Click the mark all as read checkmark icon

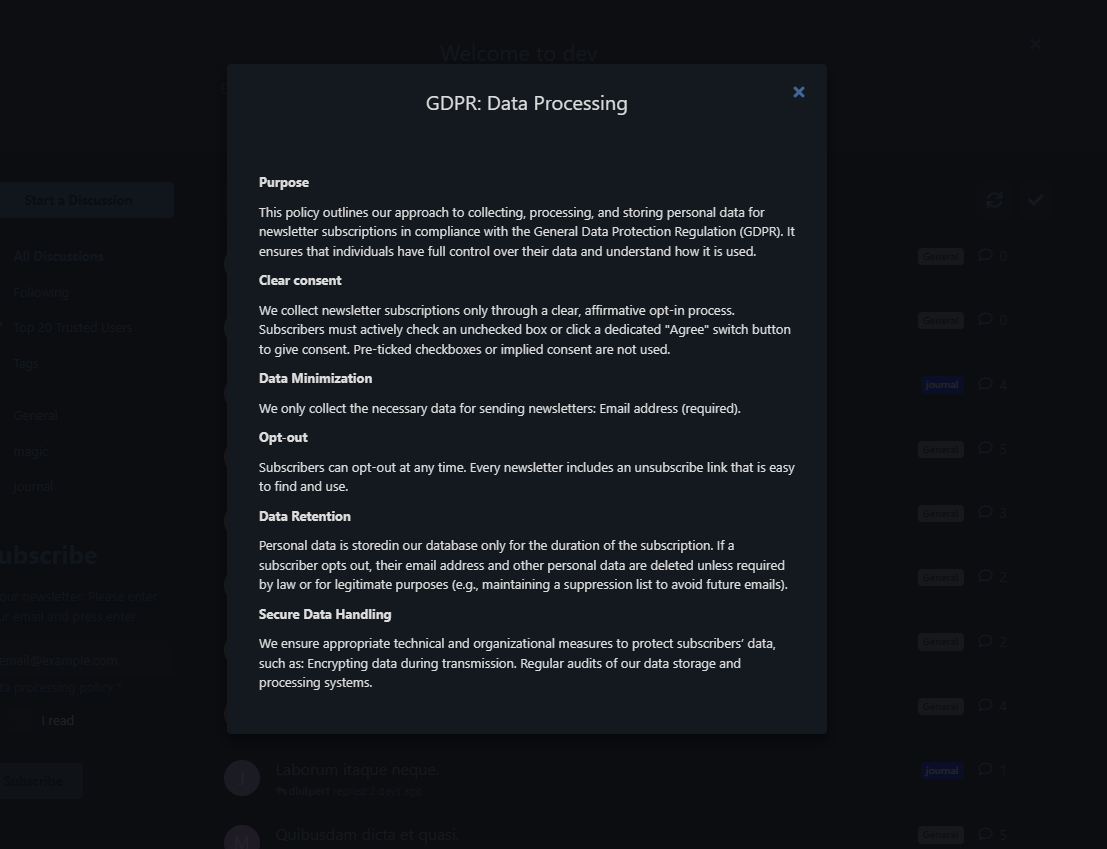coord(1035,200)
